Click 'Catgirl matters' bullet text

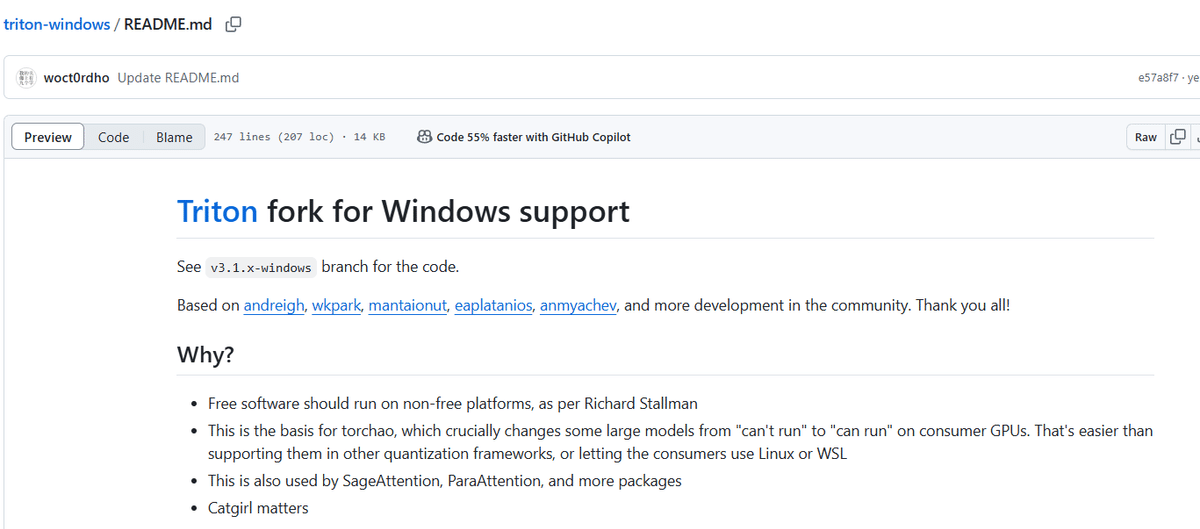(x=258, y=508)
